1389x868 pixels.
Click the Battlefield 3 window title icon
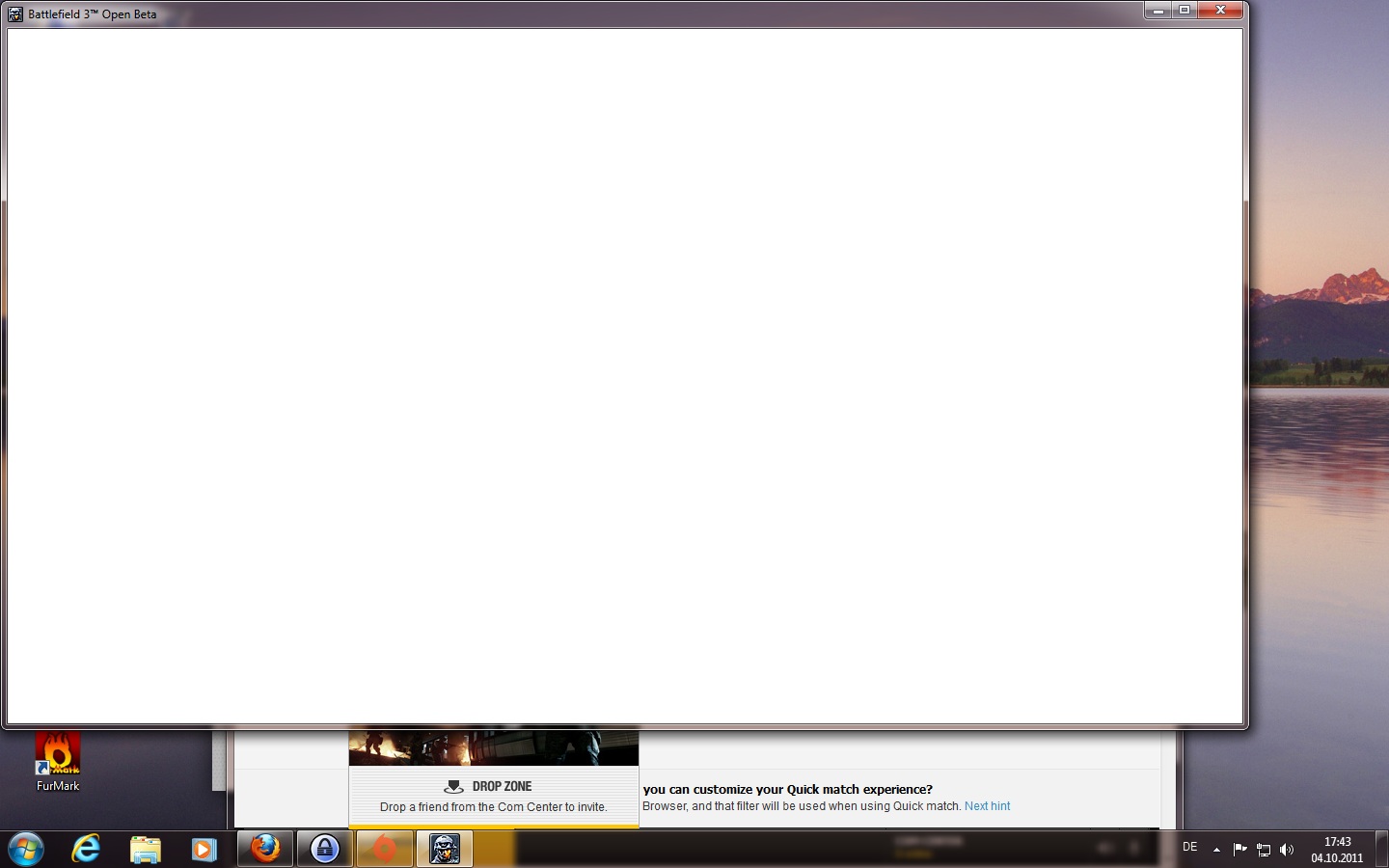click(15, 14)
